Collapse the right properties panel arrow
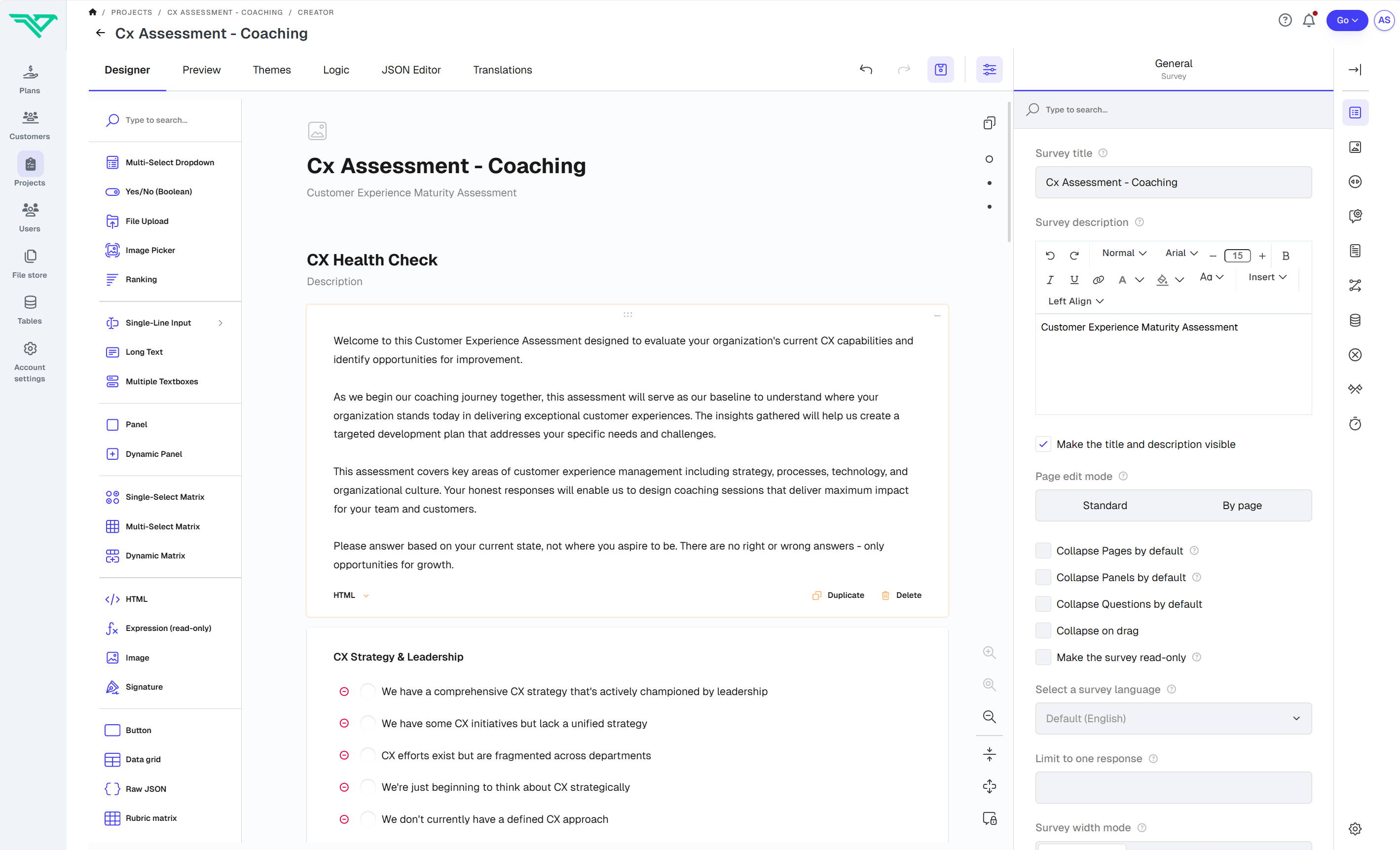The image size is (1400, 850). tap(1355, 70)
